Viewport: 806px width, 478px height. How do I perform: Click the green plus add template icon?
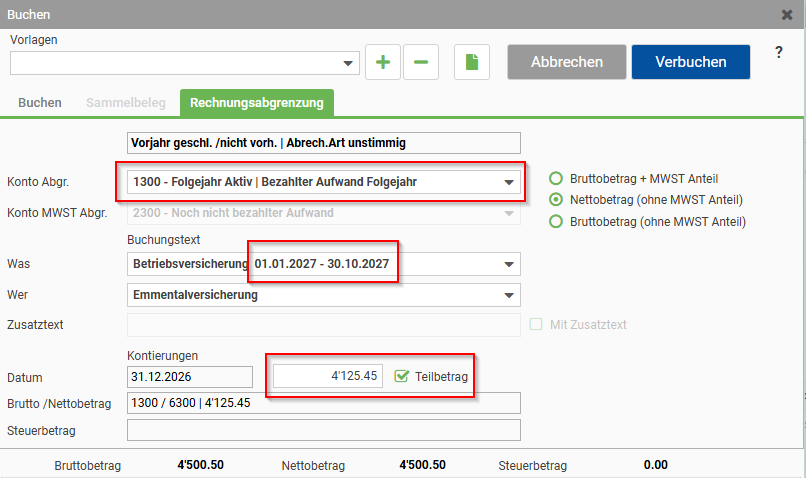[x=383, y=62]
